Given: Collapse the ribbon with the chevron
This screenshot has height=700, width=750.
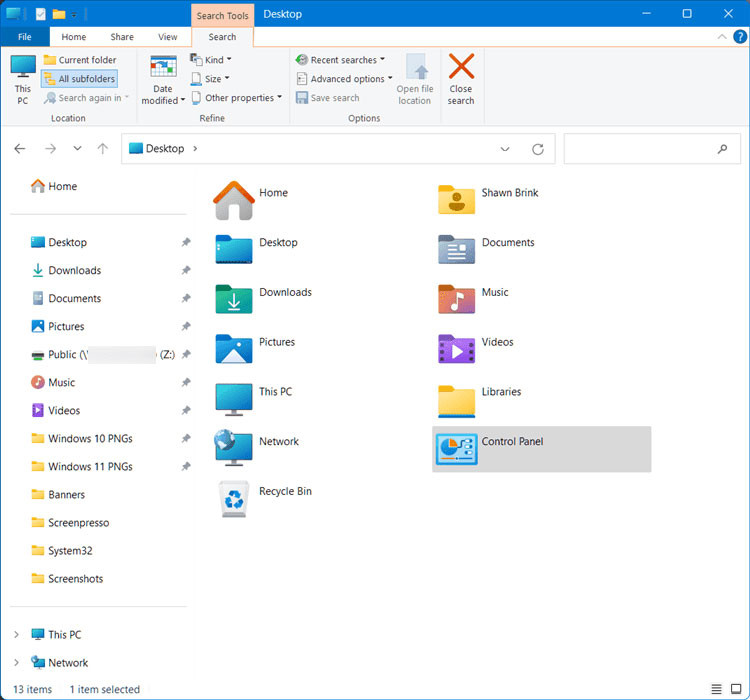Looking at the screenshot, I should [x=722, y=37].
